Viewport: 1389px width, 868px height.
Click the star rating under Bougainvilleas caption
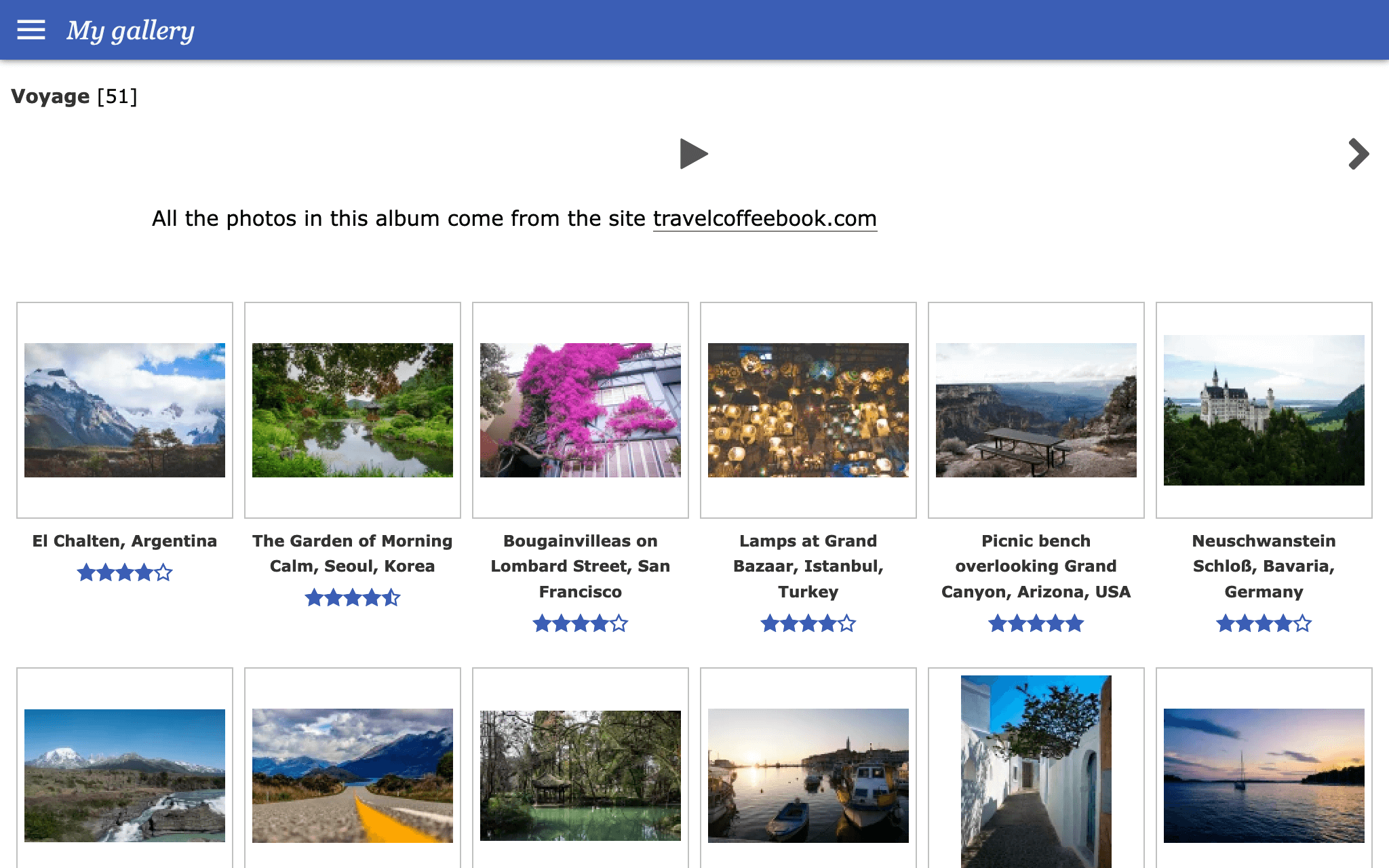[581, 623]
